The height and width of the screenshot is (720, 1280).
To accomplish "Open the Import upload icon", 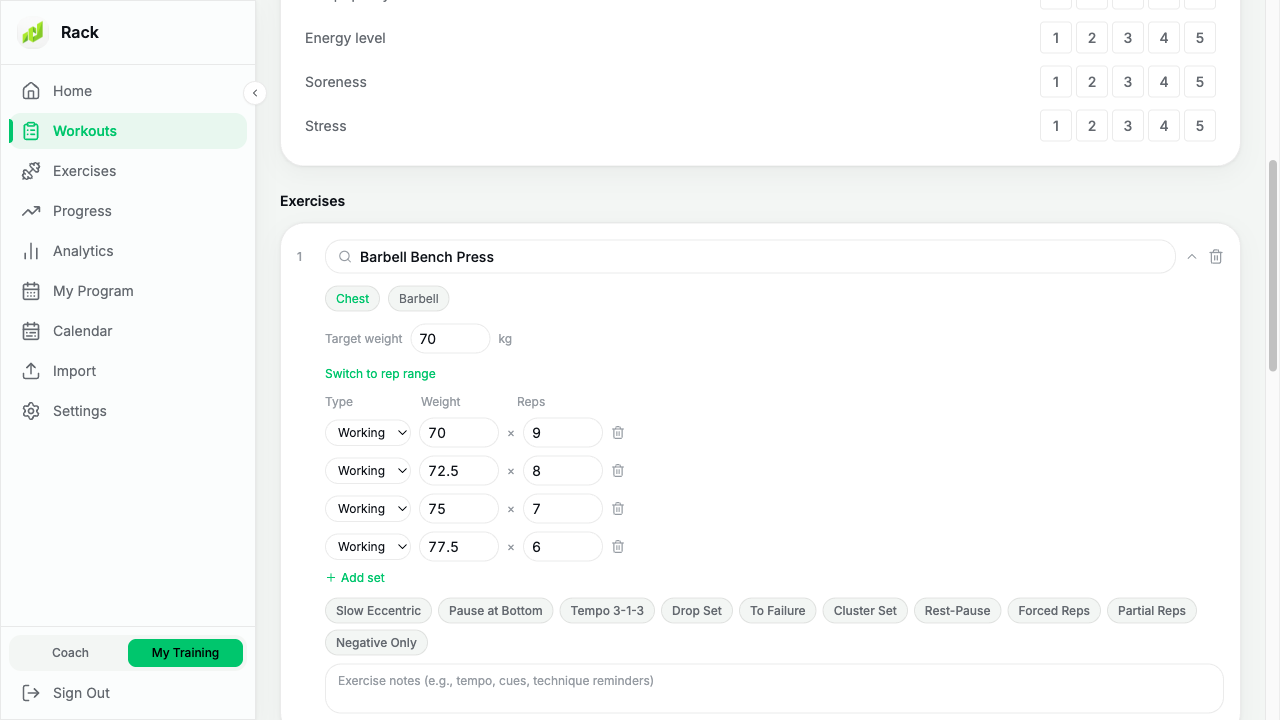I will (31, 371).
